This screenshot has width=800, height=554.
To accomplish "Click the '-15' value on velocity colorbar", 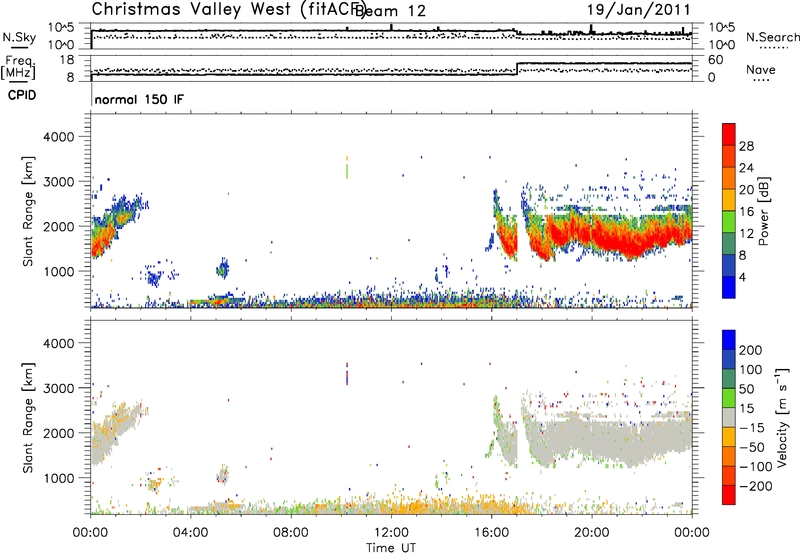I will (752, 428).
